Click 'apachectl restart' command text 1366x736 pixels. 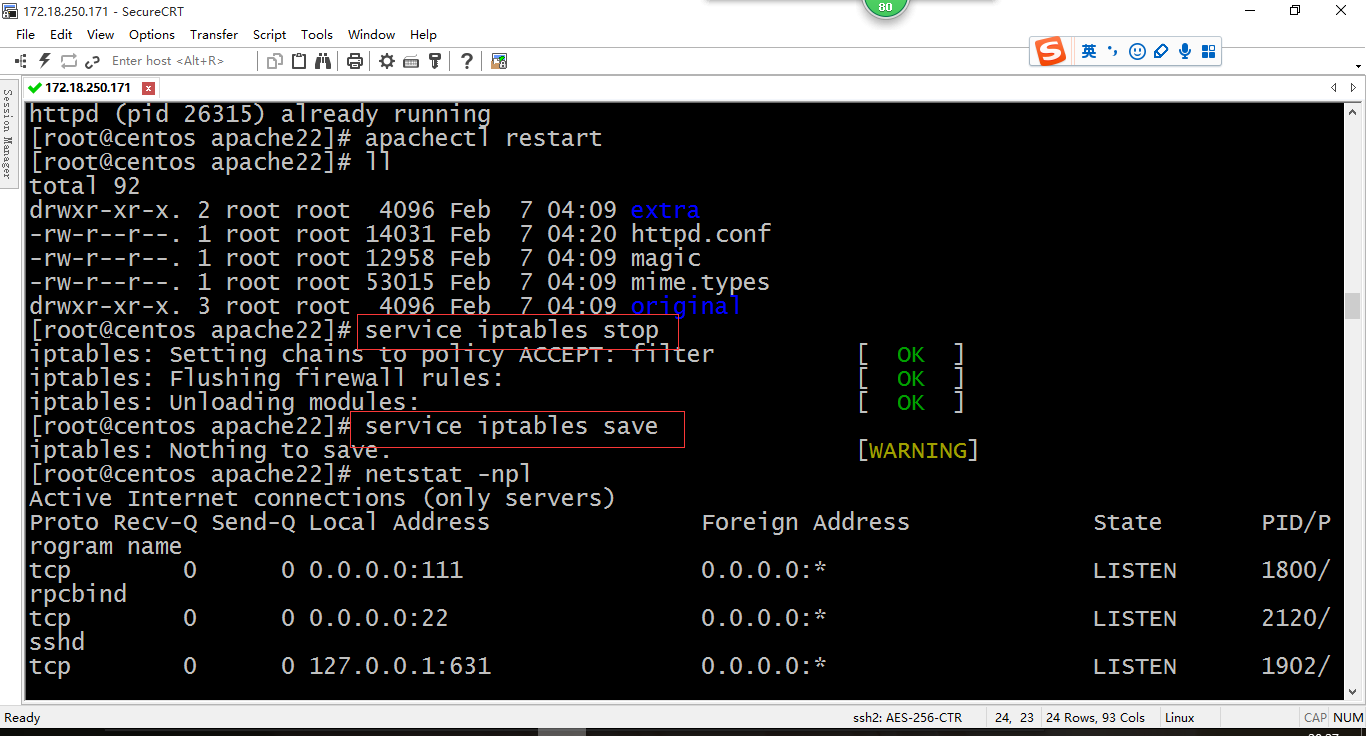(483, 138)
